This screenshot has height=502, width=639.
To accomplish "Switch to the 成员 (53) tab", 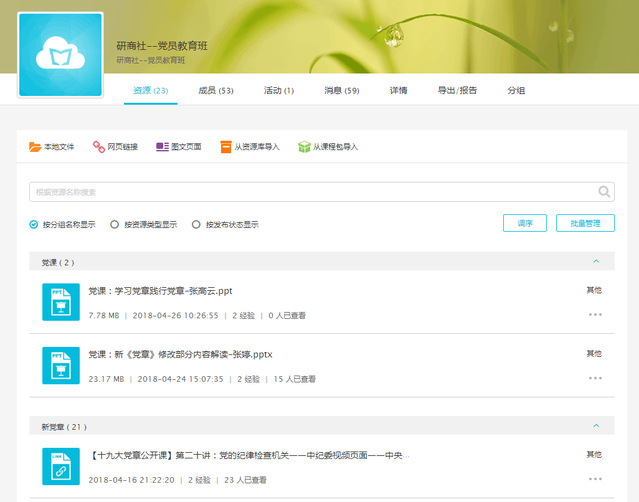I will coord(215,90).
